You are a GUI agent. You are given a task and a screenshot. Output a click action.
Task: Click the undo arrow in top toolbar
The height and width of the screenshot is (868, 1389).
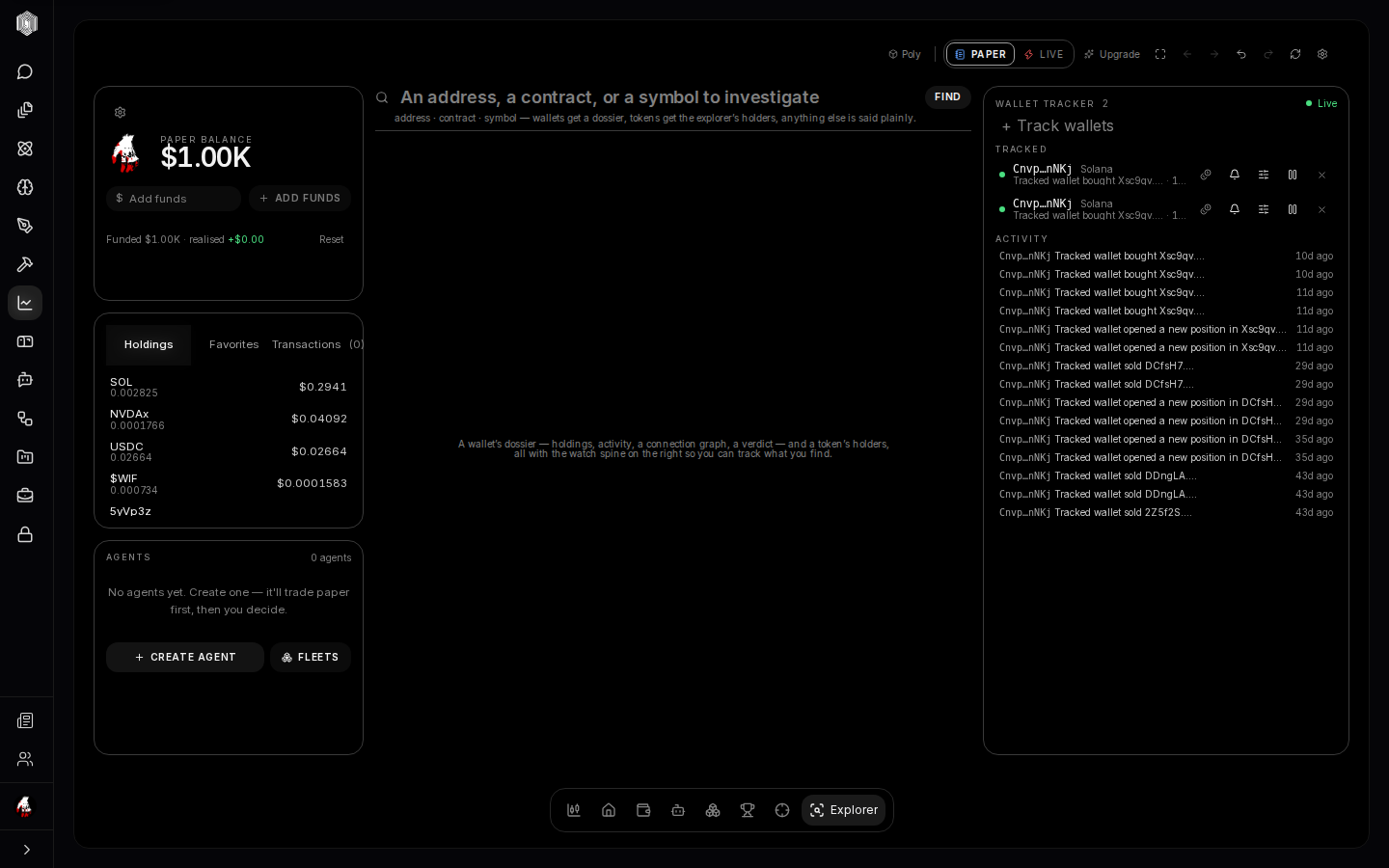(1241, 54)
